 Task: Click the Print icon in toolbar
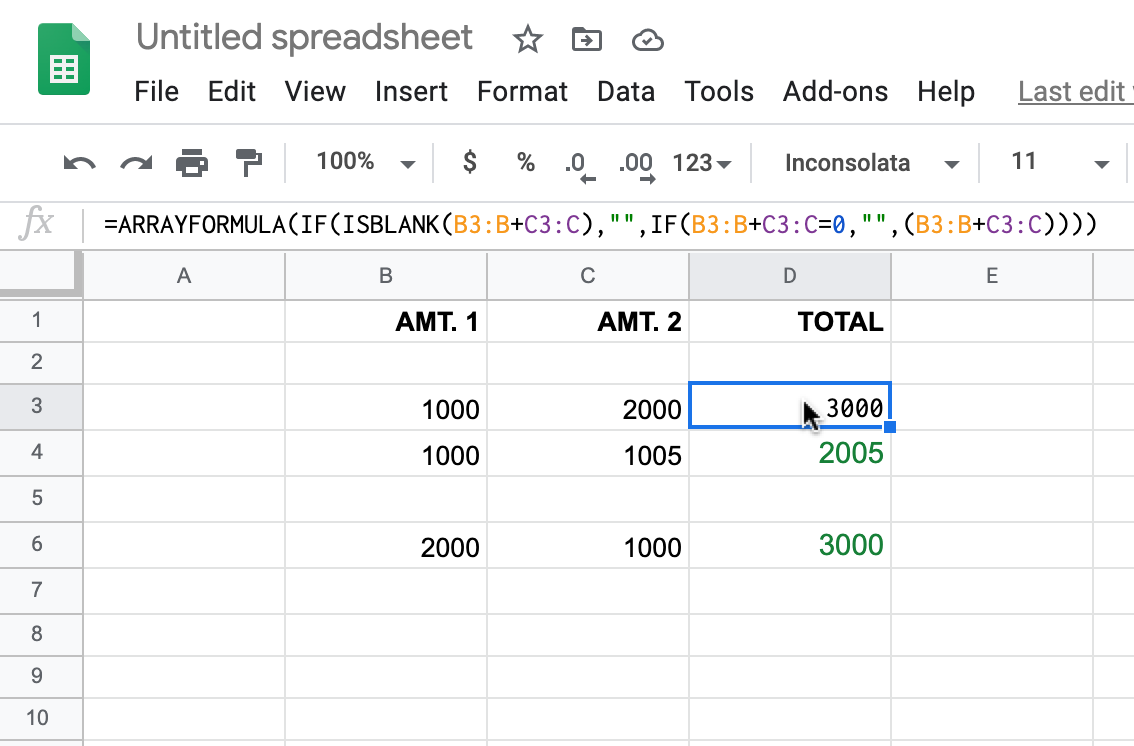192,163
